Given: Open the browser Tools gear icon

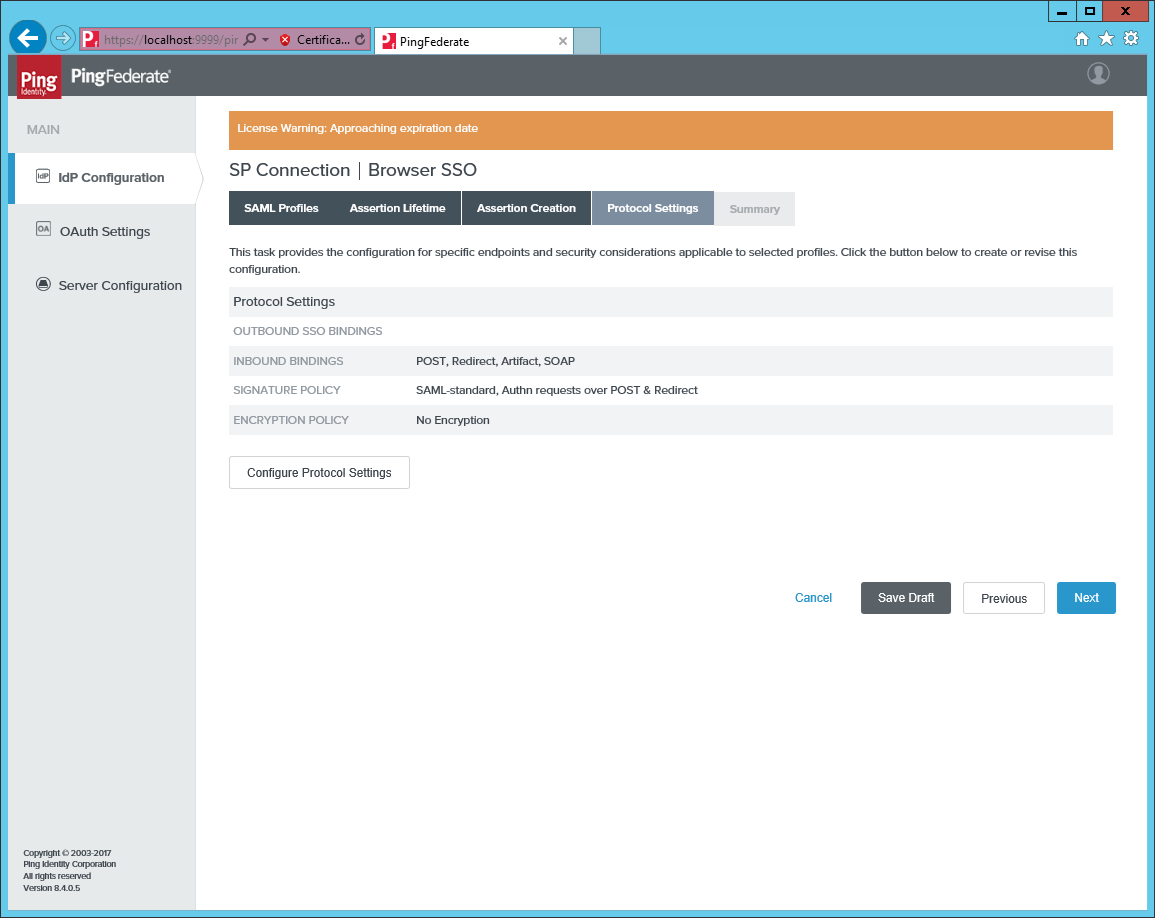Looking at the screenshot, I should [1131, 38].
